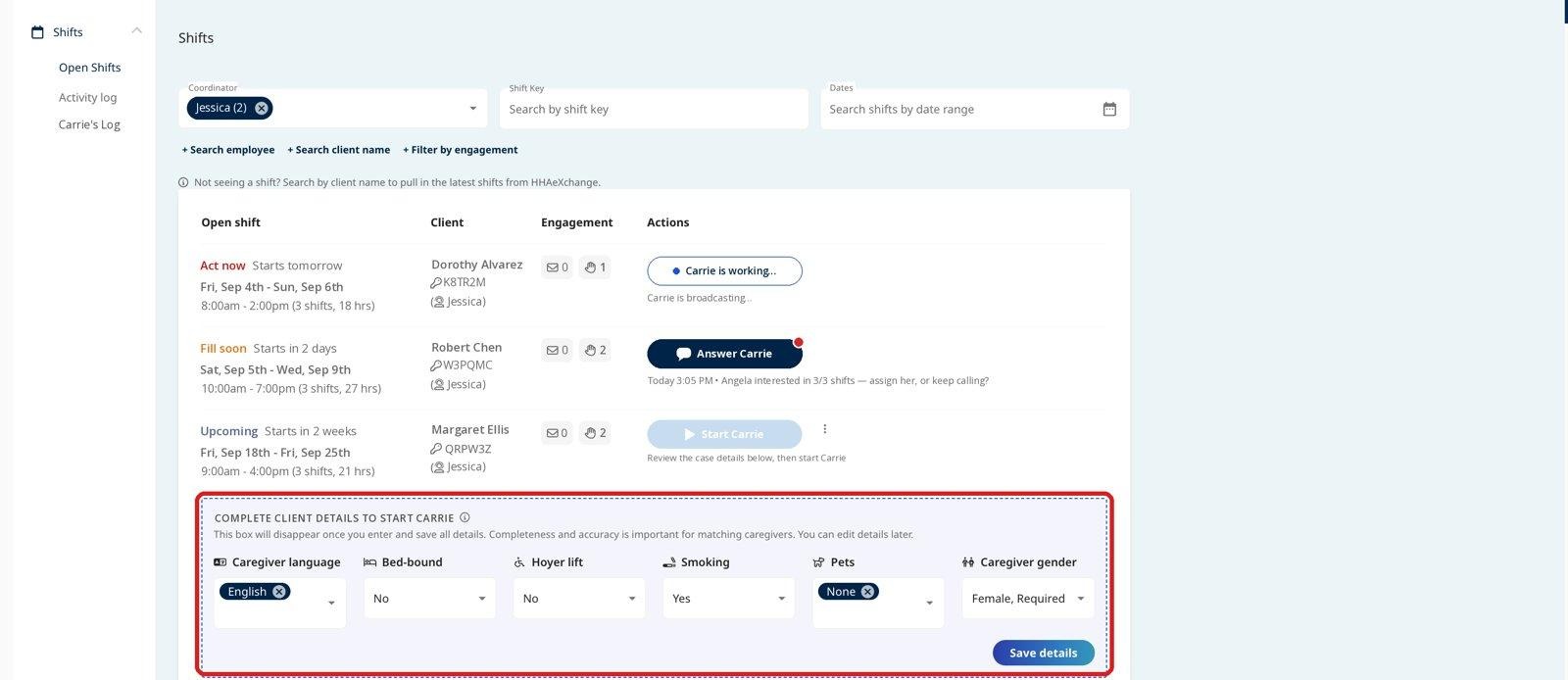This screenshot has width=1568, height=680.
Task: Go to Activity log
Action: tap(87, 97)
